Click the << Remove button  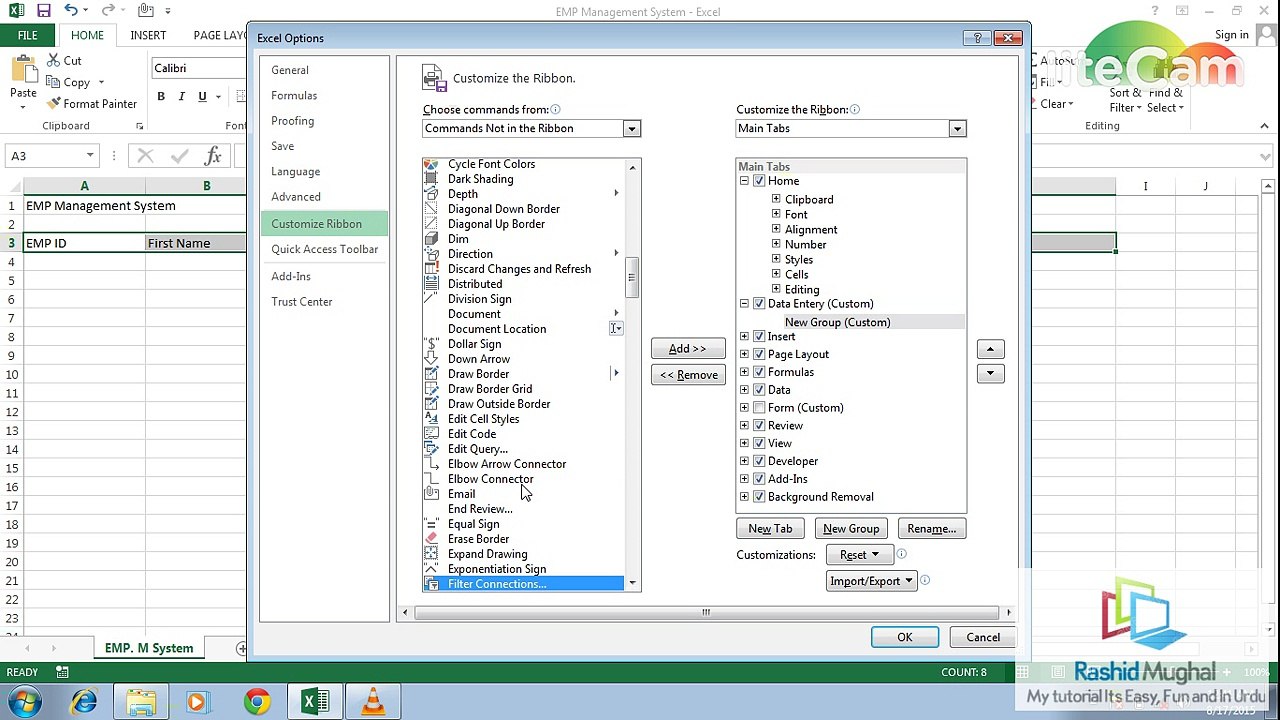(688, 375)
